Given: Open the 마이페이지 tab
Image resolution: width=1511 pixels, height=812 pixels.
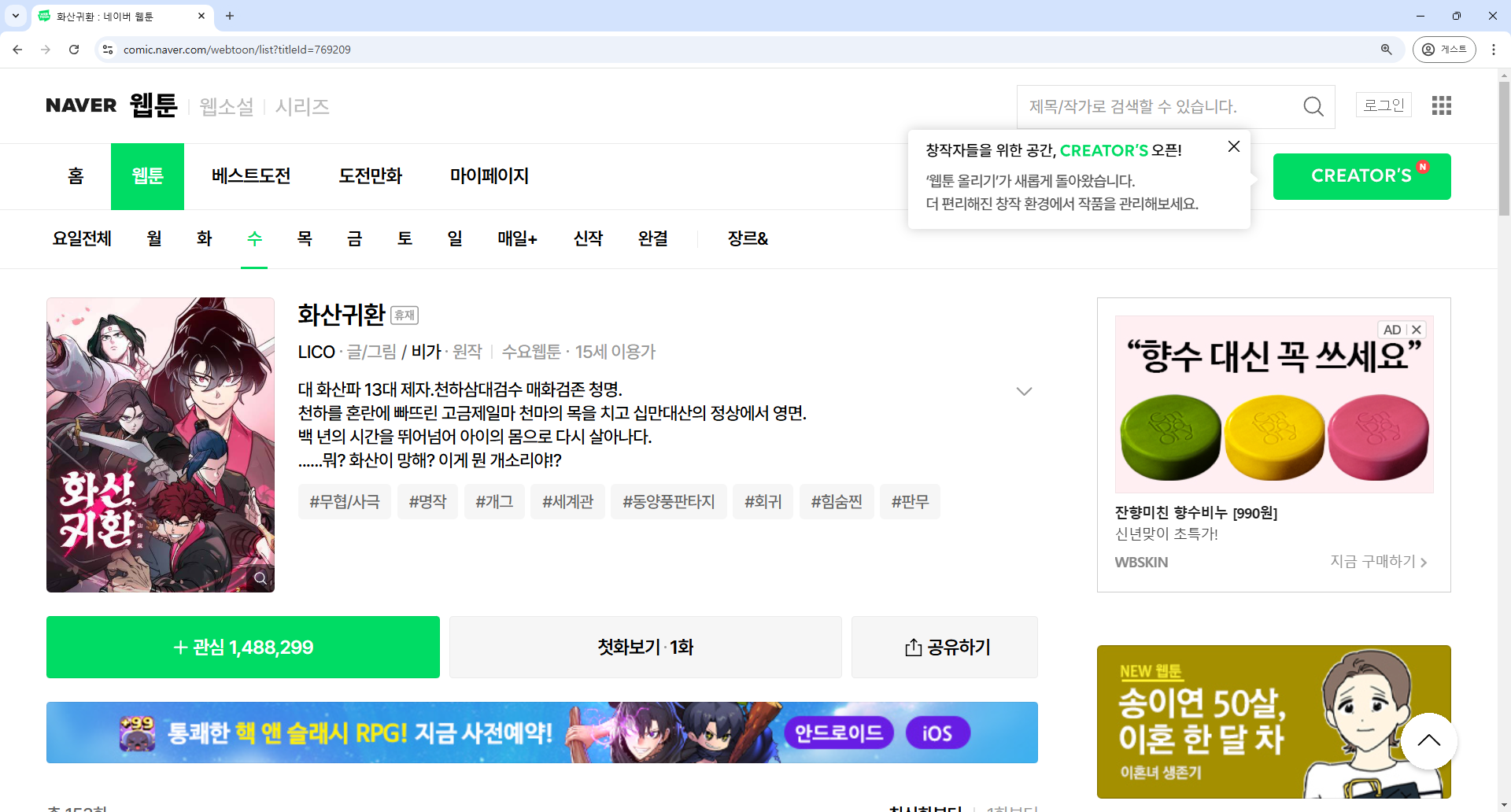Looking at the screenshot, I should pos(490,175).
